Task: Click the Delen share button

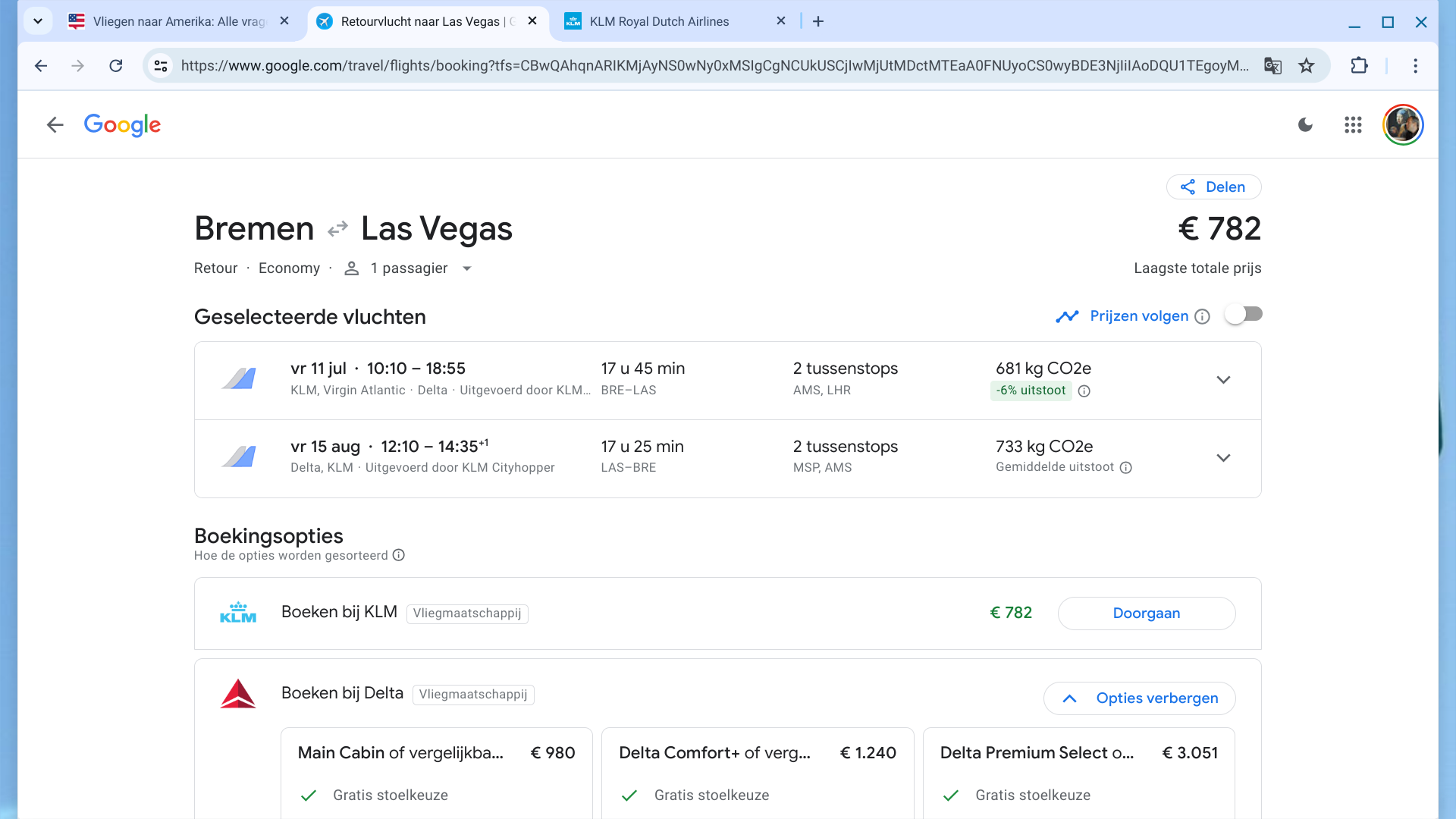Action: [x=1213, y=187]
